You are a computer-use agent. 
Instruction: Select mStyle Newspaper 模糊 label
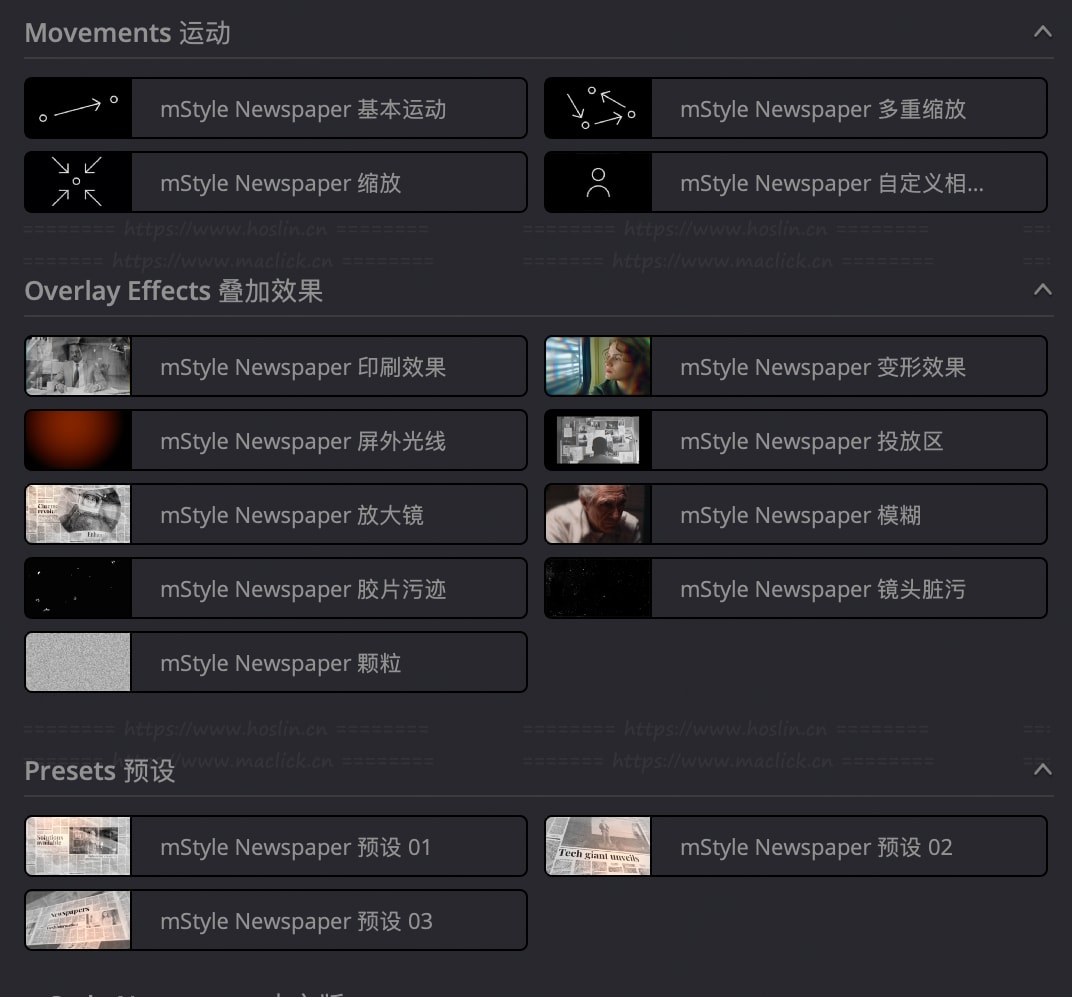[801, 515]
